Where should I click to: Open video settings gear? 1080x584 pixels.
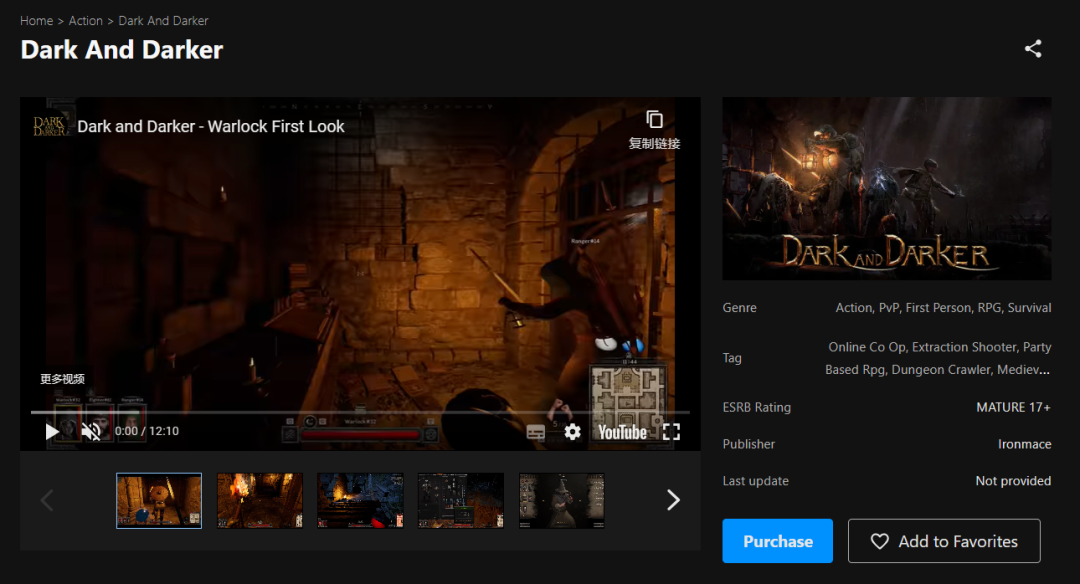click(x=572, y=432)
